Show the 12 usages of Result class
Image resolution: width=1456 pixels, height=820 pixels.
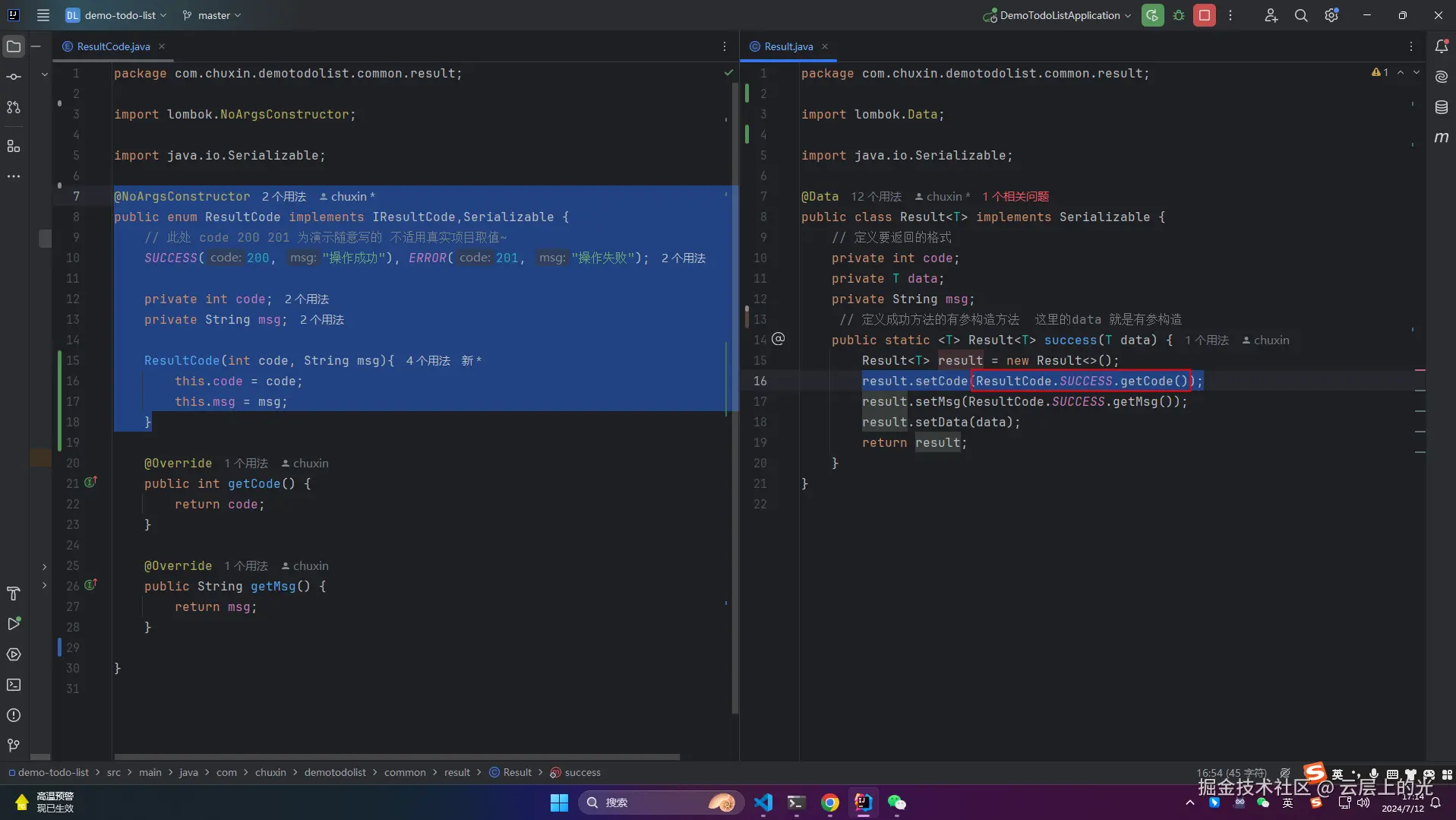876,197
